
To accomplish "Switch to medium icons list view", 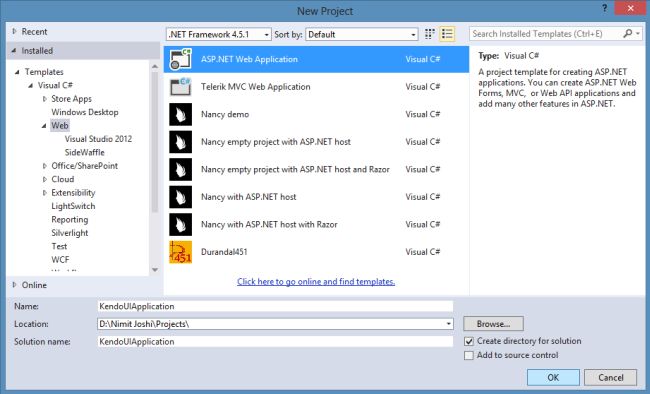I will click(447, 34).
